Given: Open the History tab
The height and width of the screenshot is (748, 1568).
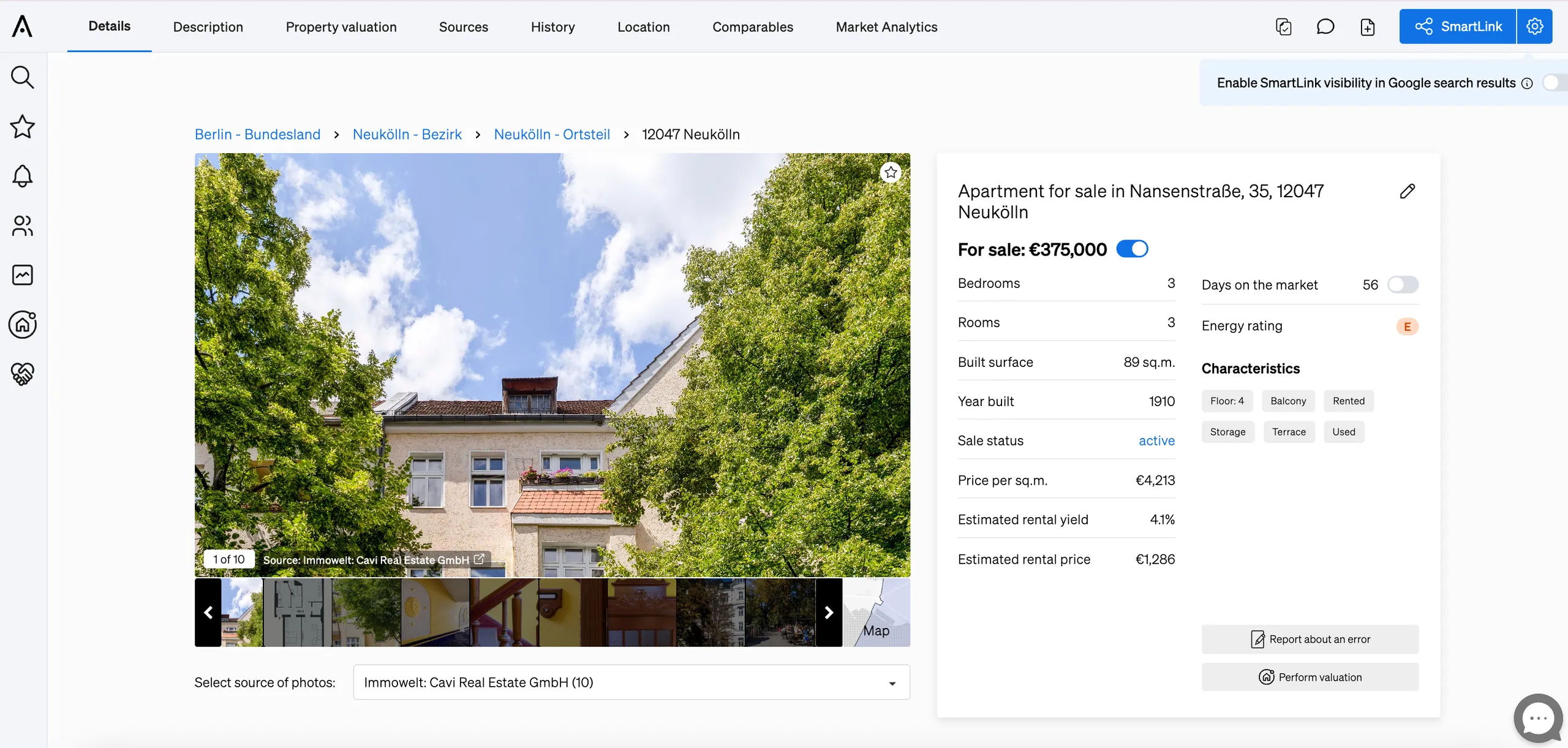Looking at the screenshot, I should click(x=553, y=26).
